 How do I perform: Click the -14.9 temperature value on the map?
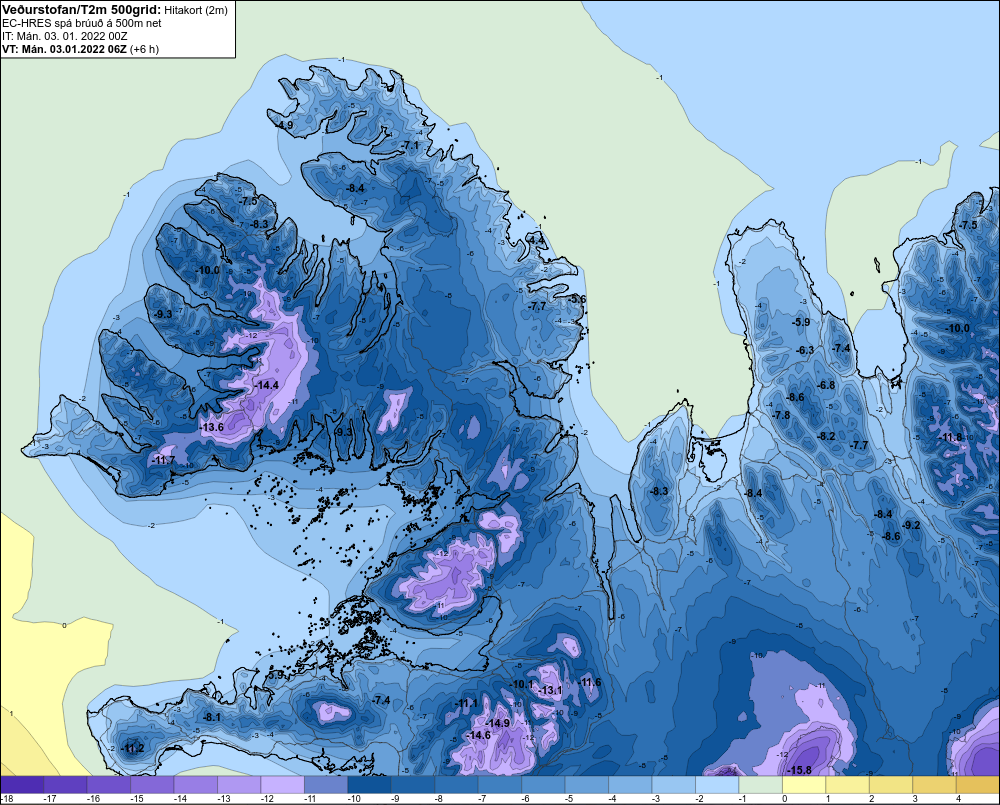(497, 723)
